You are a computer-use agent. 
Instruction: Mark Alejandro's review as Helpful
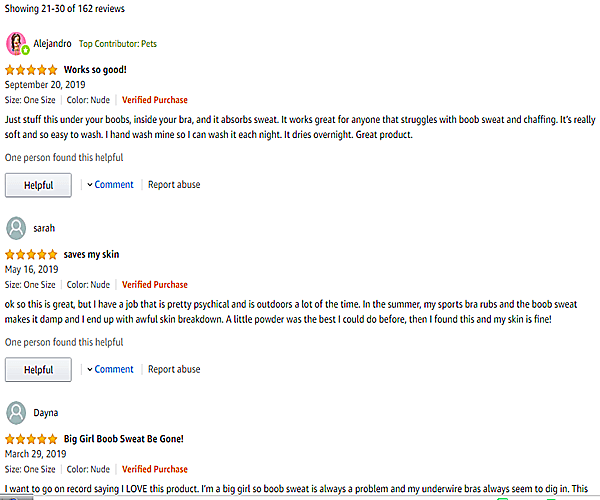click(38, 185)
